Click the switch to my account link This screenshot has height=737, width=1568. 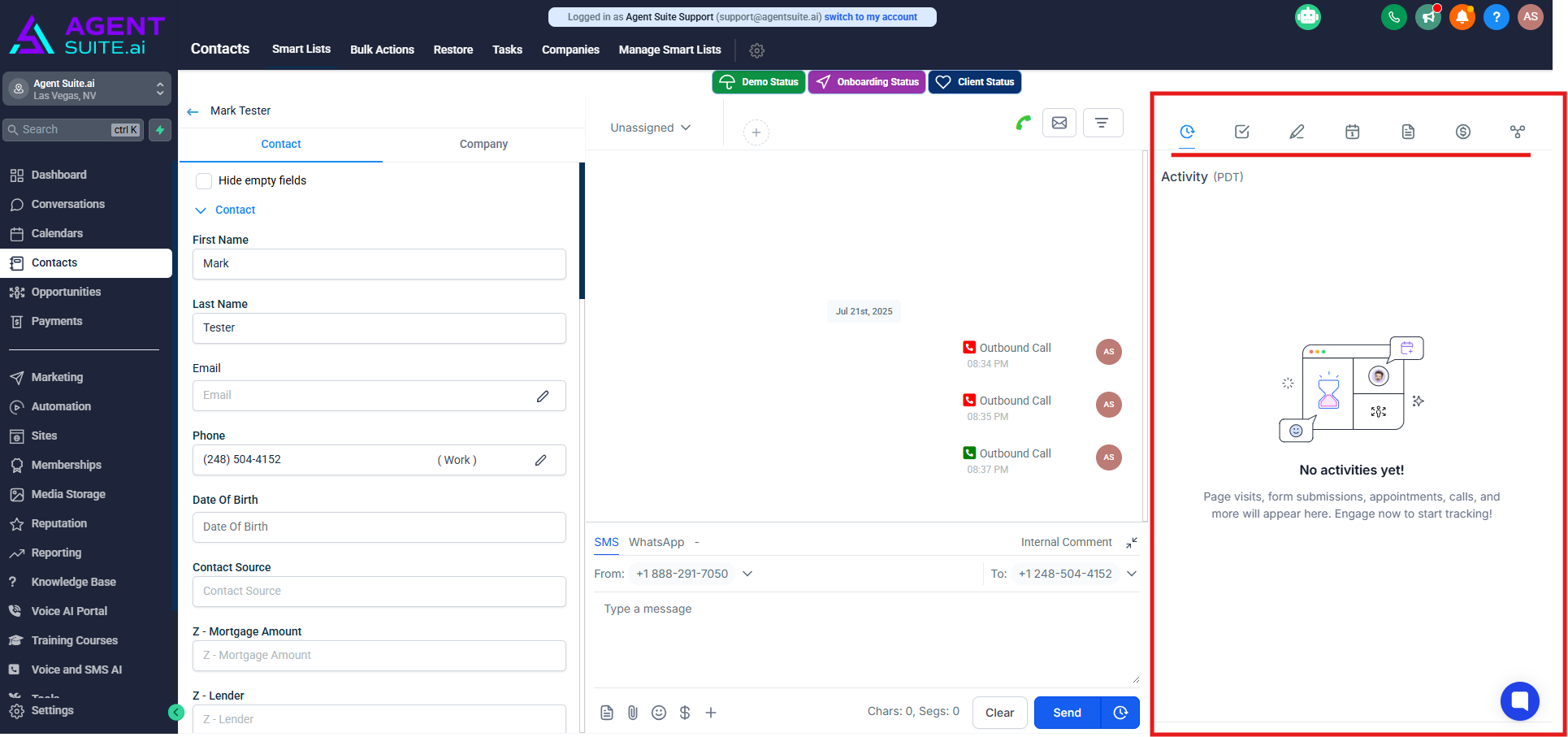(x=871, y=17)
